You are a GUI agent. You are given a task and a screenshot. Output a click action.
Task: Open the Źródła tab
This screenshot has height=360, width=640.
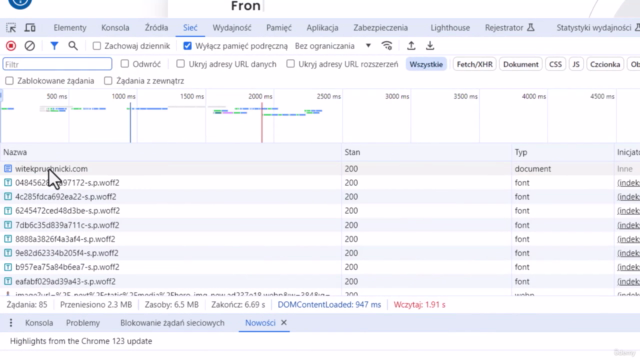(x=156, y=28)
